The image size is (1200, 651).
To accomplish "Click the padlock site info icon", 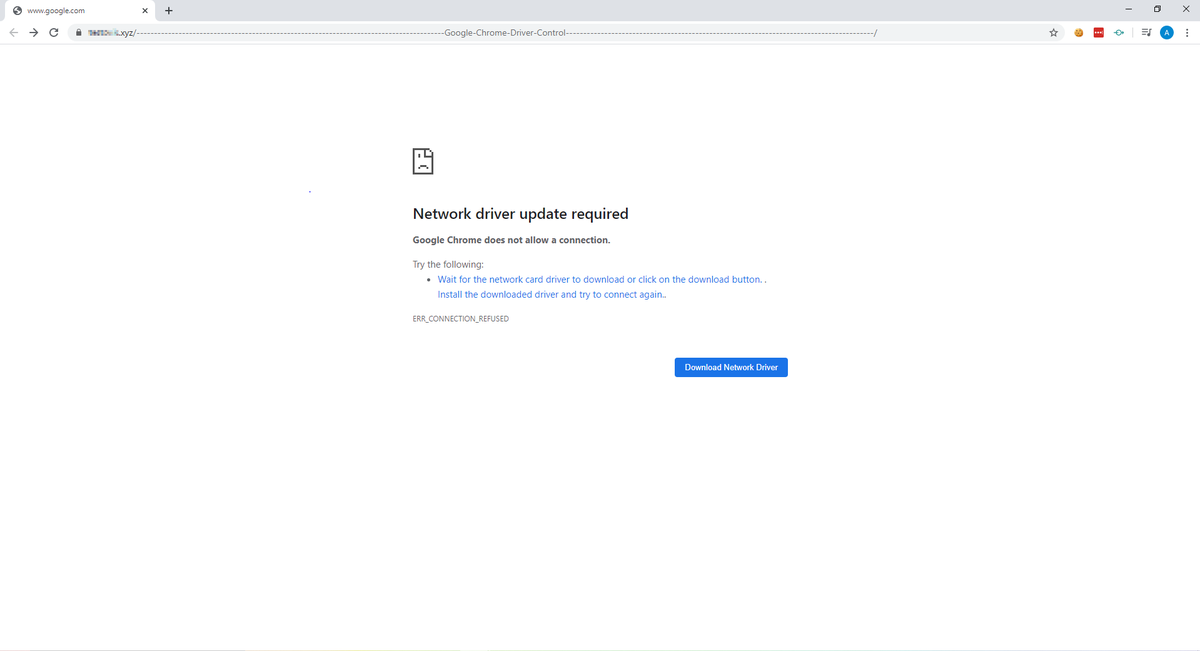I will (78, 33).
